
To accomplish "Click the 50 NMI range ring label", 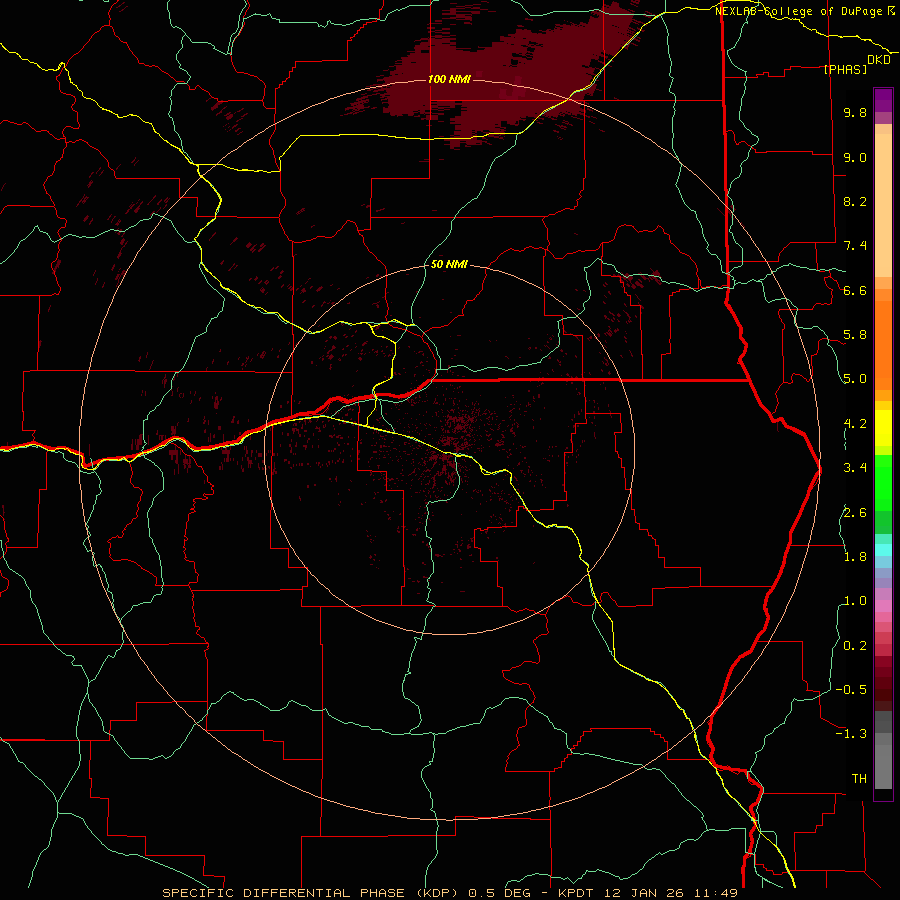I will click(x=449, y=264).
